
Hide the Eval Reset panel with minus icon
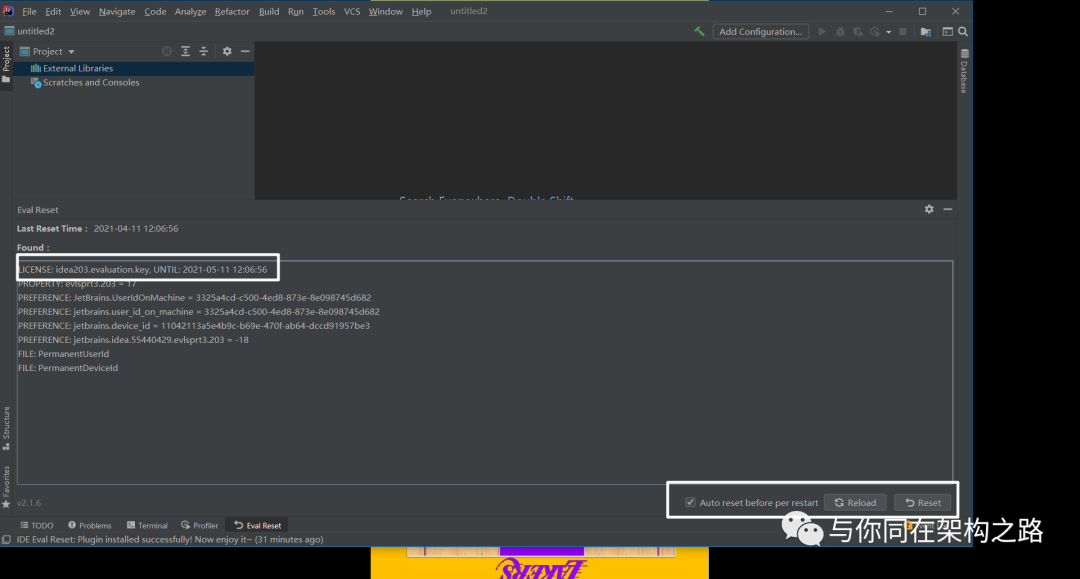click(948, 209)
